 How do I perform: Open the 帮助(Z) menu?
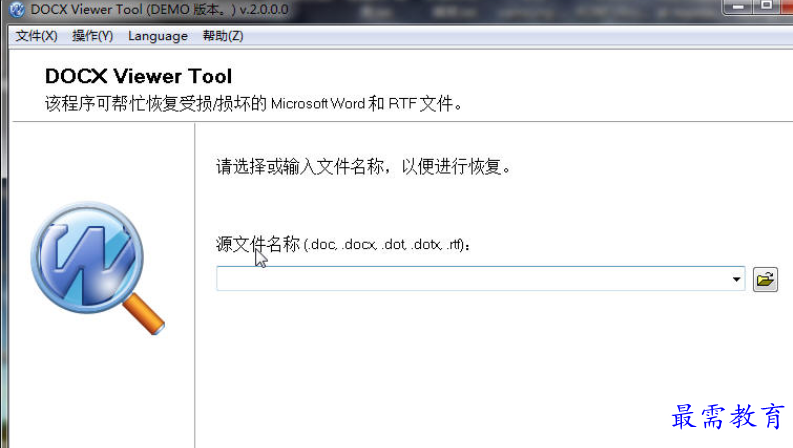223,36
